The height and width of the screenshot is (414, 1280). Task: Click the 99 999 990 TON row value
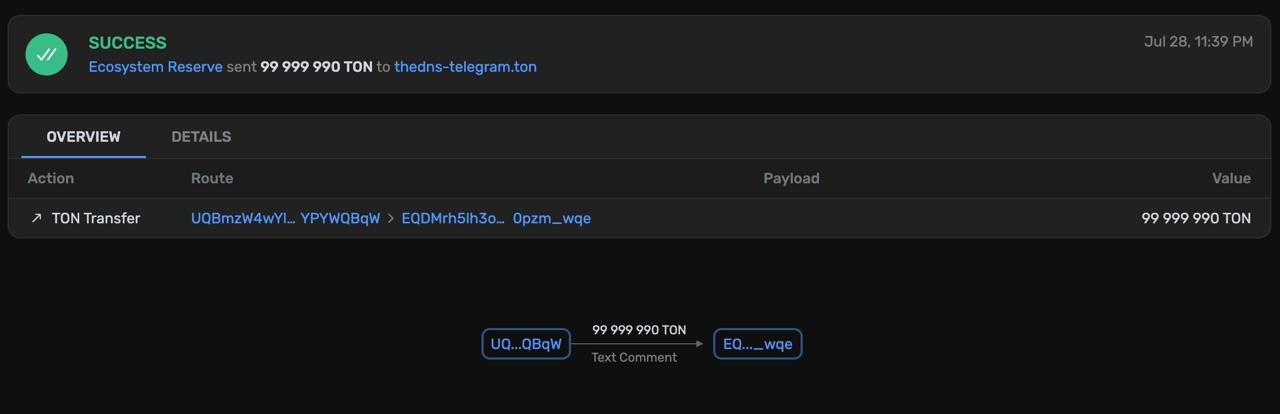point(1196,218)
